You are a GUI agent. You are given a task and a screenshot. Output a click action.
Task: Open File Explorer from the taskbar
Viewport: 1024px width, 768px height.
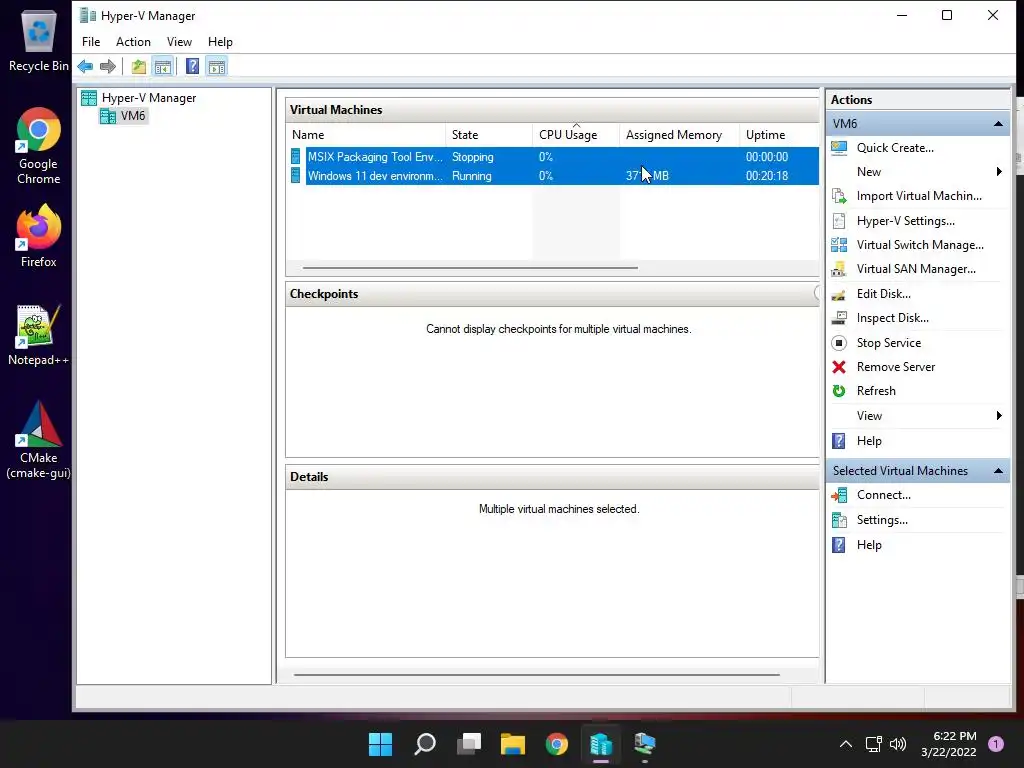point(513,744)
